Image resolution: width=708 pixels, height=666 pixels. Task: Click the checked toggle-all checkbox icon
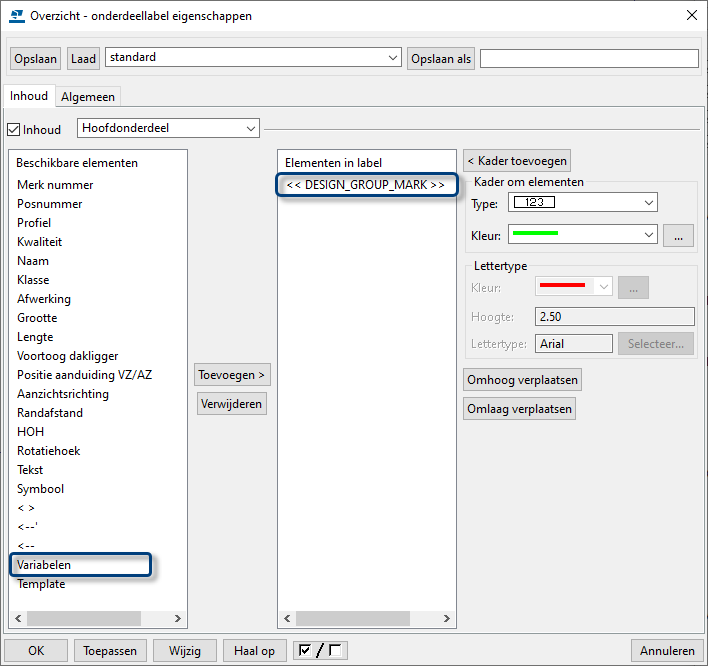pyautogui.click(x=306, y=650)
